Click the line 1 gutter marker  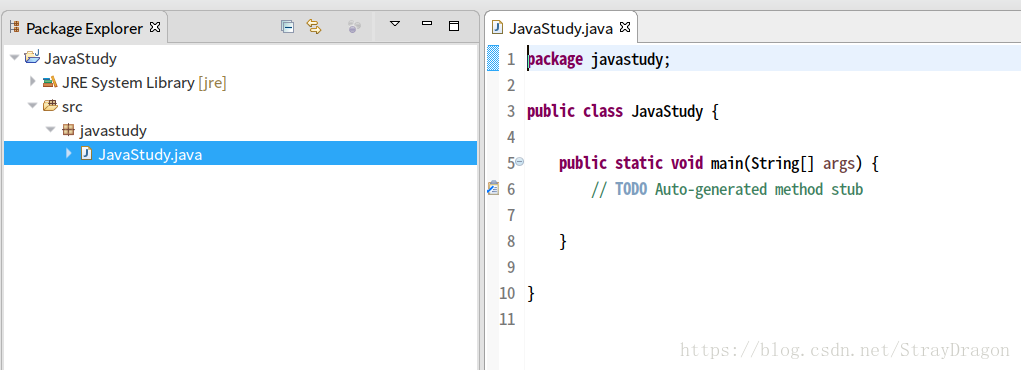point(493,59)
